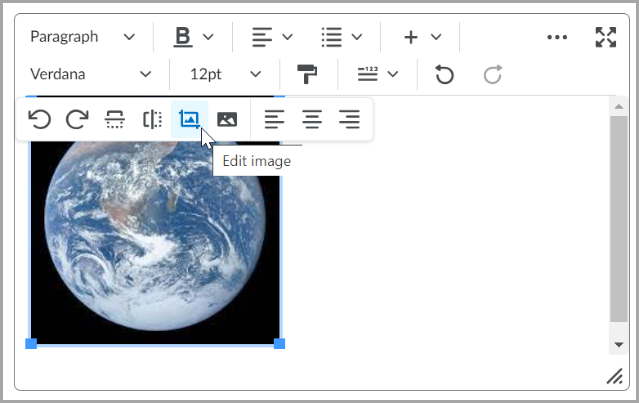Click bottom-right image resize handle
The image size is (639, 403).
(279, 344)
